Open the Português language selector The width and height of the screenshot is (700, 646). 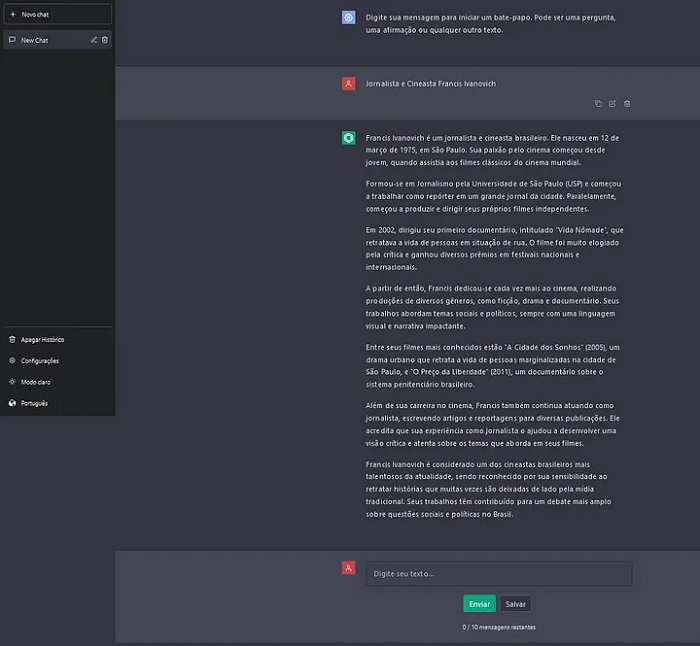pos(34,403)
